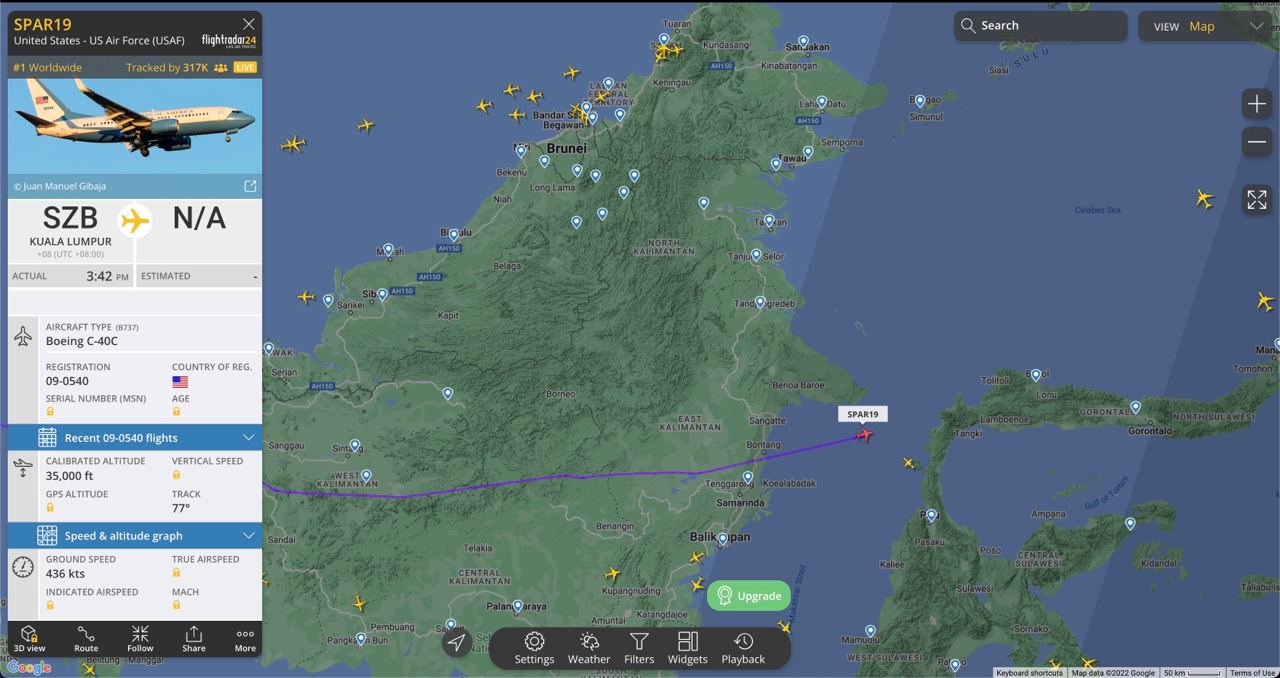
Task: Click the Google logo on the map
Action: click(x=28, y=668)
